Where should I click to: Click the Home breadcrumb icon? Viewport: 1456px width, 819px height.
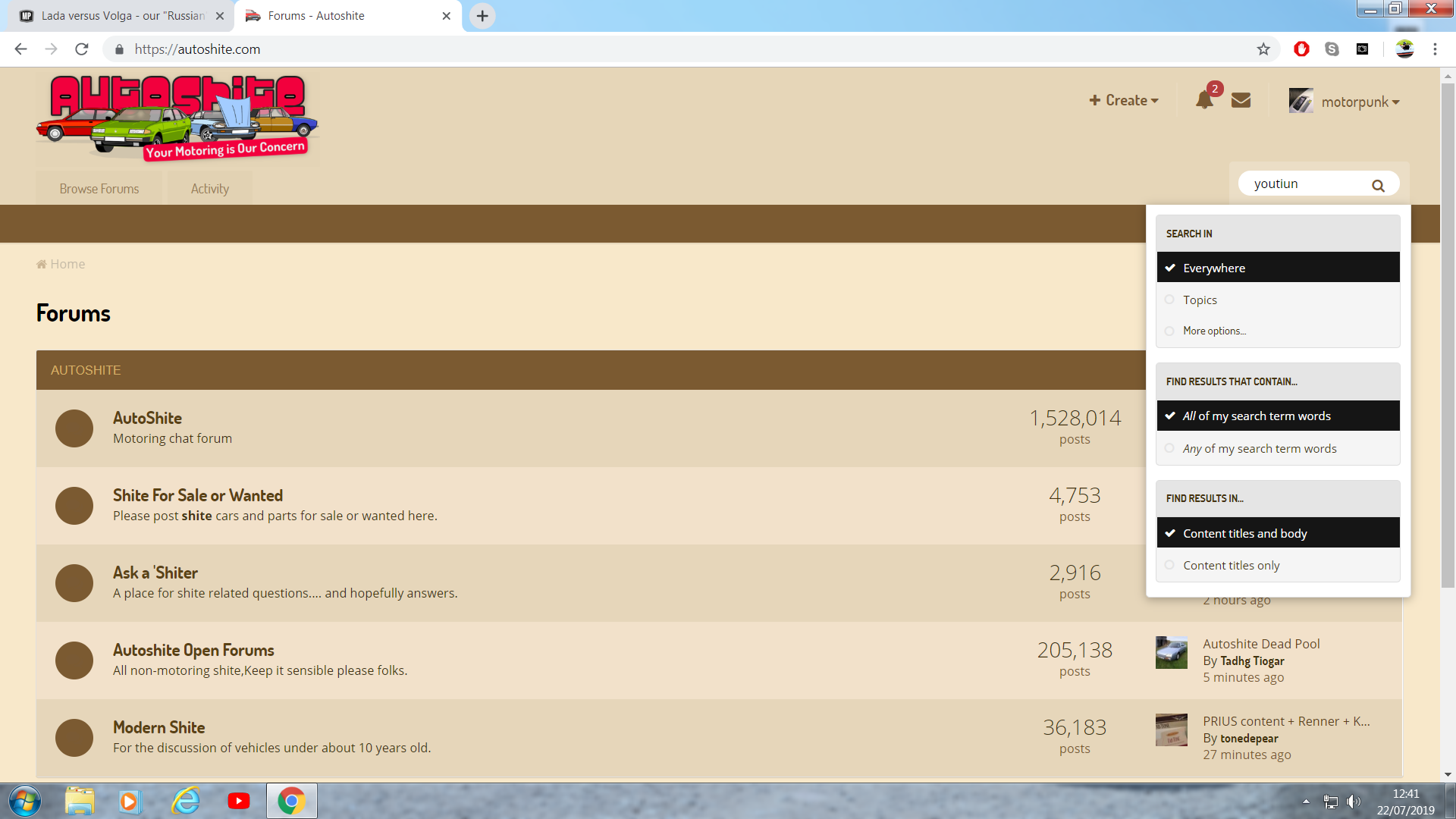pos(42,264)
